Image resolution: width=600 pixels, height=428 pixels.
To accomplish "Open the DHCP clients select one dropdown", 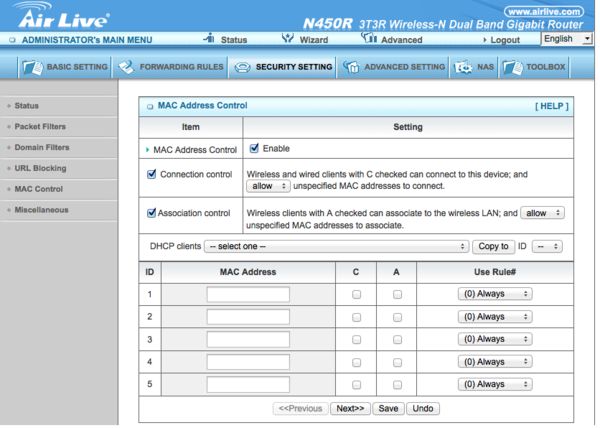I will click(336, 246).
